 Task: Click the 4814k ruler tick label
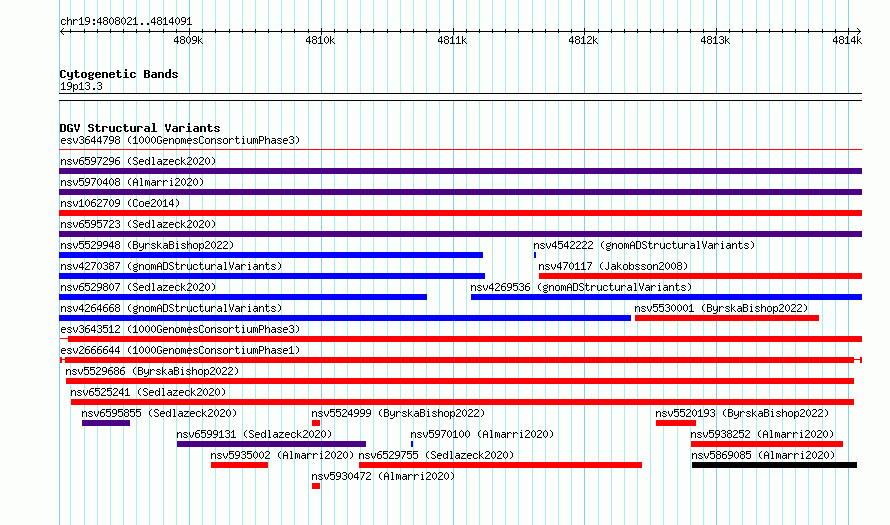click(847, 40)
